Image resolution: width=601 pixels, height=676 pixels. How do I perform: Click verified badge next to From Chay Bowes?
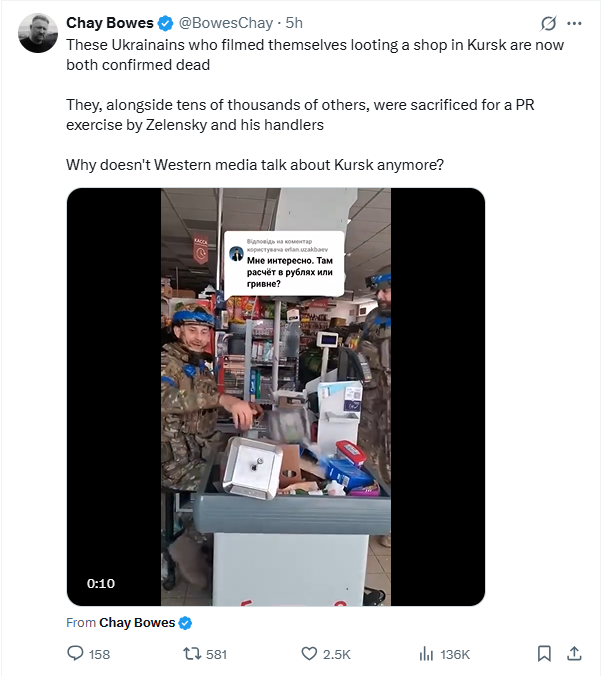185,623
